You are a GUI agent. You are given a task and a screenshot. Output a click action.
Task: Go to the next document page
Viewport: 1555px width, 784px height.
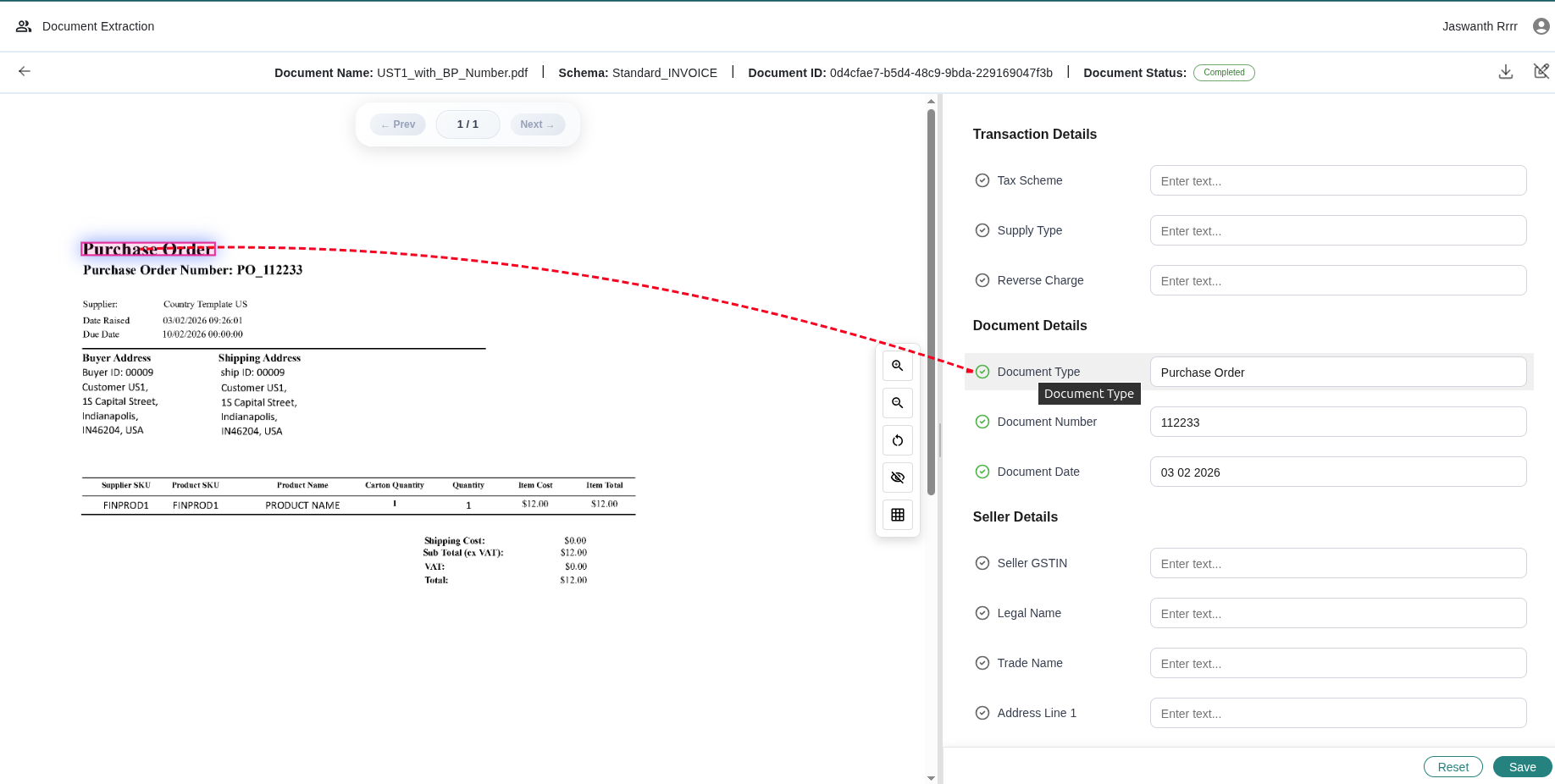pos(537,124)
